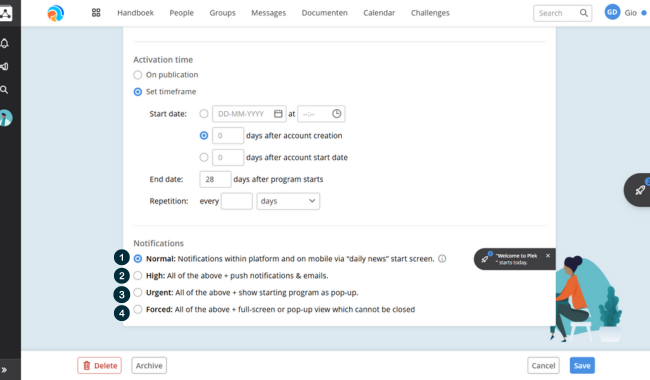This screenshot has width=650, height=380.
Task: Choose High notification level
Action: (138, 276)
